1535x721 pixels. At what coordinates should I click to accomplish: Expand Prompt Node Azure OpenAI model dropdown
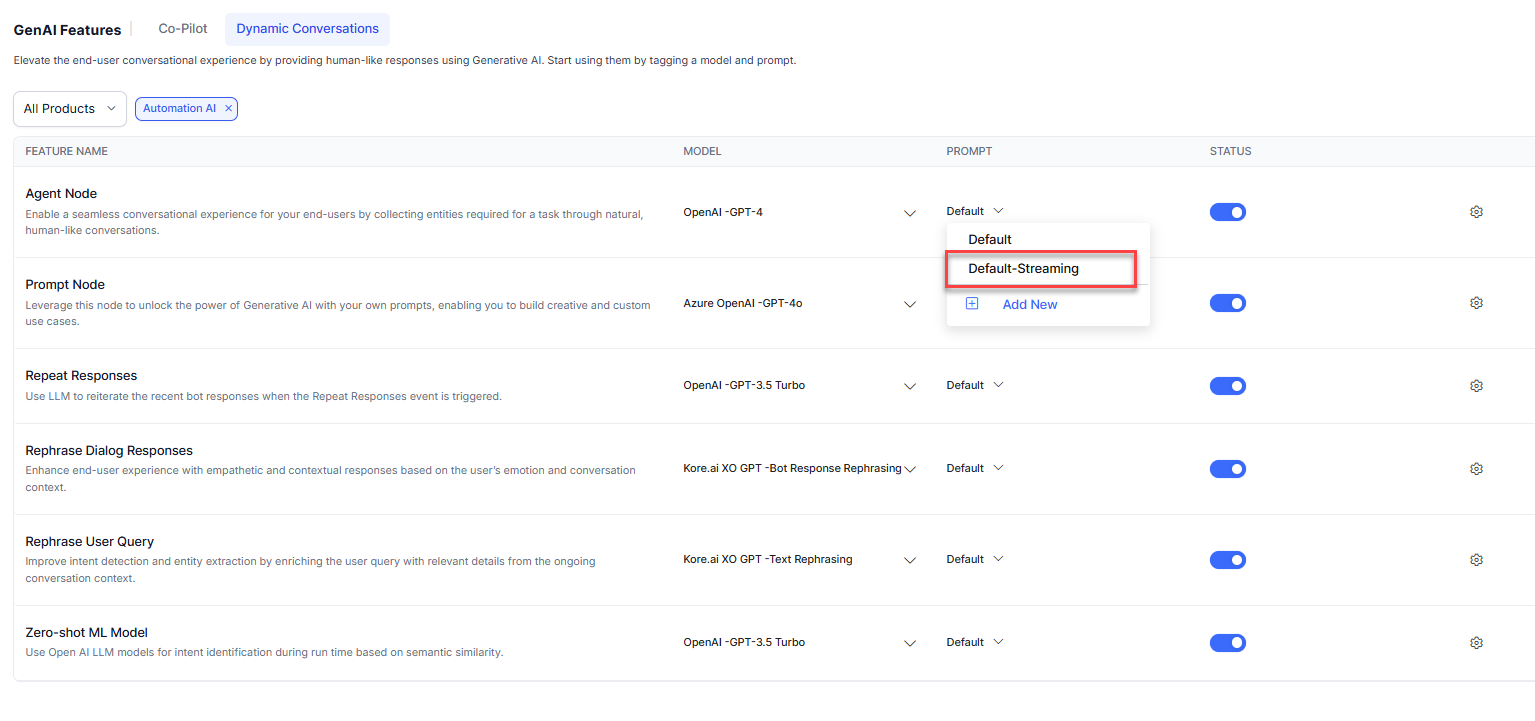pos(909,304)
